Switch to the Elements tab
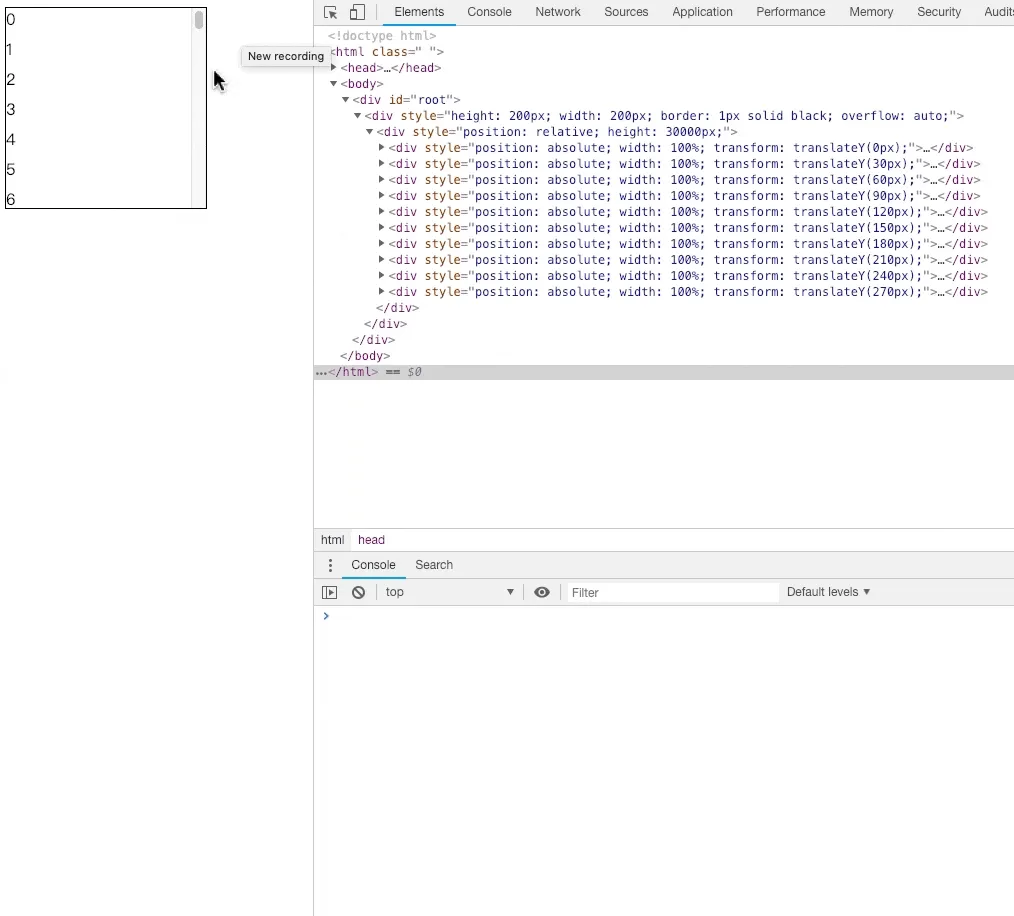Viewport: 1014px width, 916px height. coord(419,12)
